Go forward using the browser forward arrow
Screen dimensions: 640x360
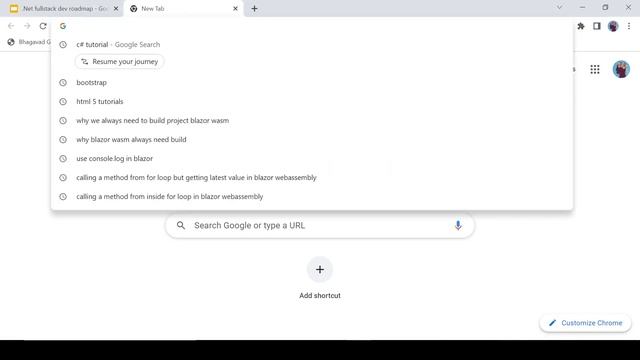27,26
